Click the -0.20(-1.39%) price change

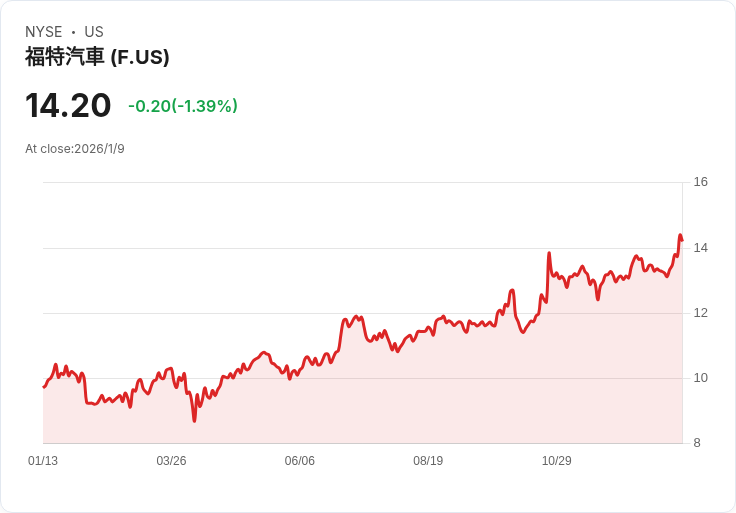point(183,106)
